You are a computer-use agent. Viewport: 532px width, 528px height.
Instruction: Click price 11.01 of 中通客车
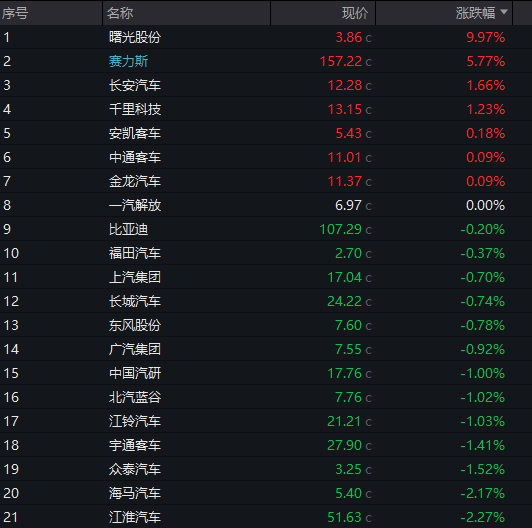click(345, 157)
